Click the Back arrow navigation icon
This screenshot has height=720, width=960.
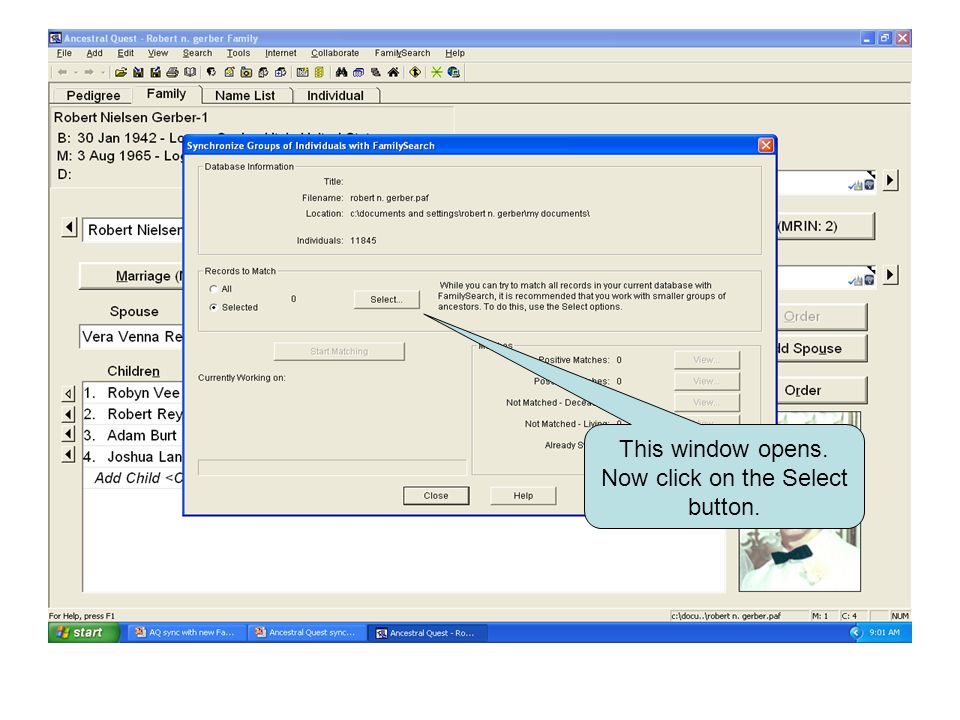(x=62, y=72)
